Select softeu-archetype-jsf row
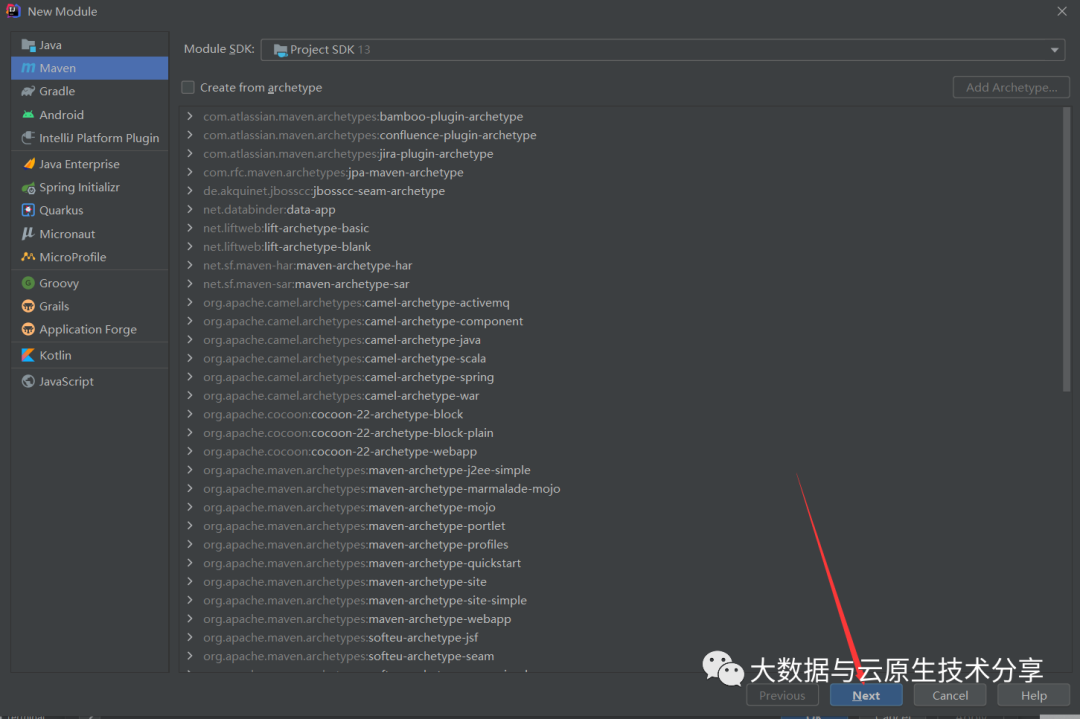The height and width of the screenshot is (719, 1080). [621, 637]
